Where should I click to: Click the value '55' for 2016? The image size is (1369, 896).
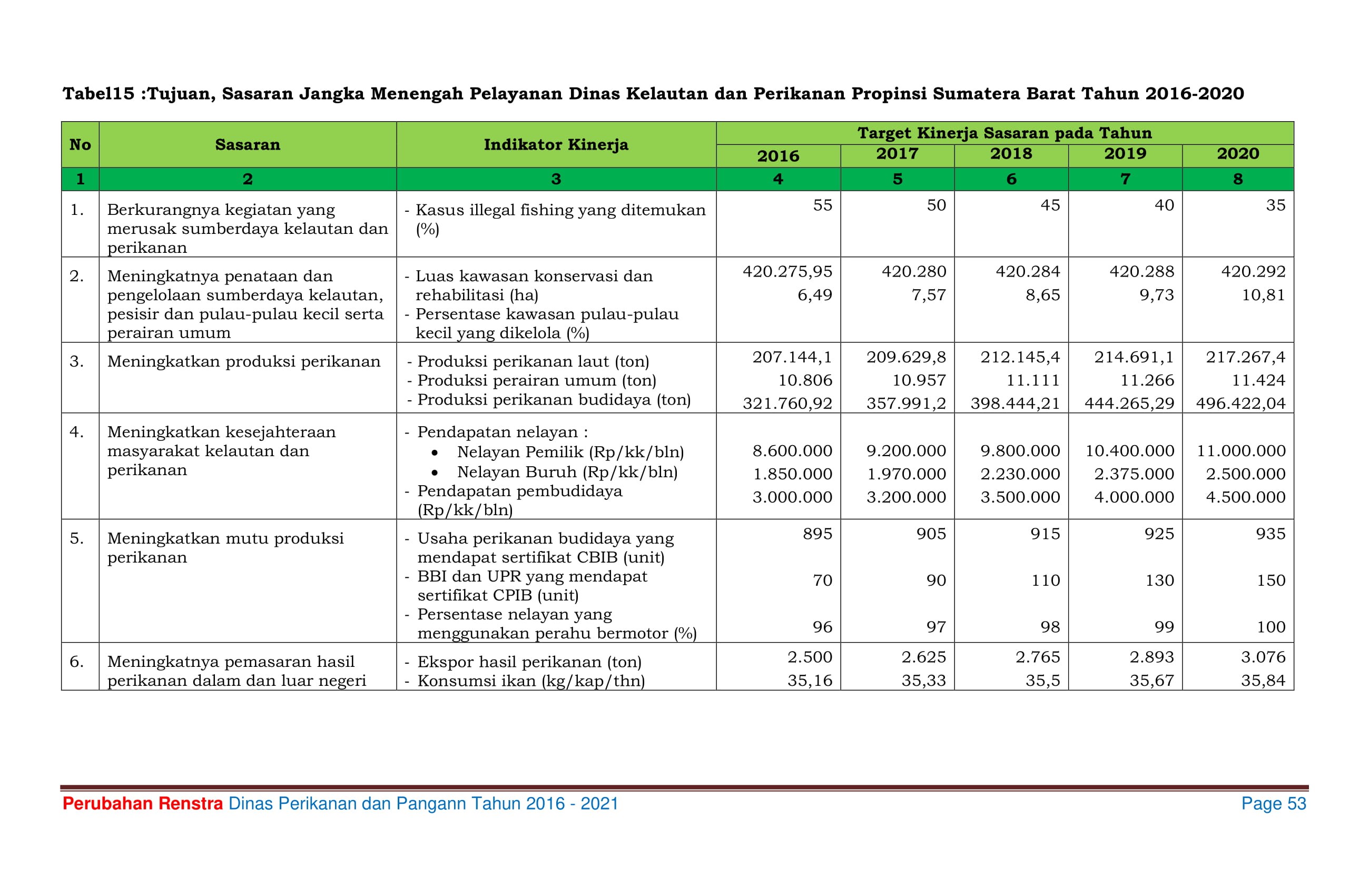(822, 205)
